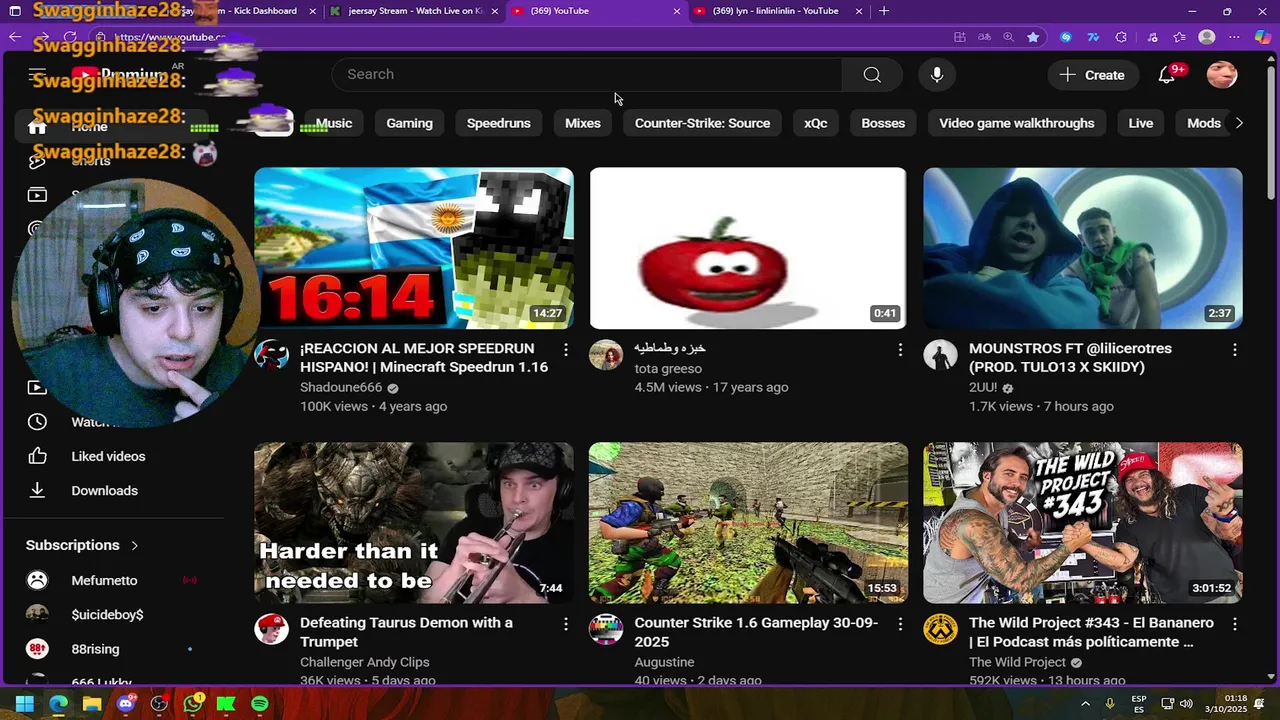Click the YouTube search magnifier button

pyautogui.click(x=872, y=75)
